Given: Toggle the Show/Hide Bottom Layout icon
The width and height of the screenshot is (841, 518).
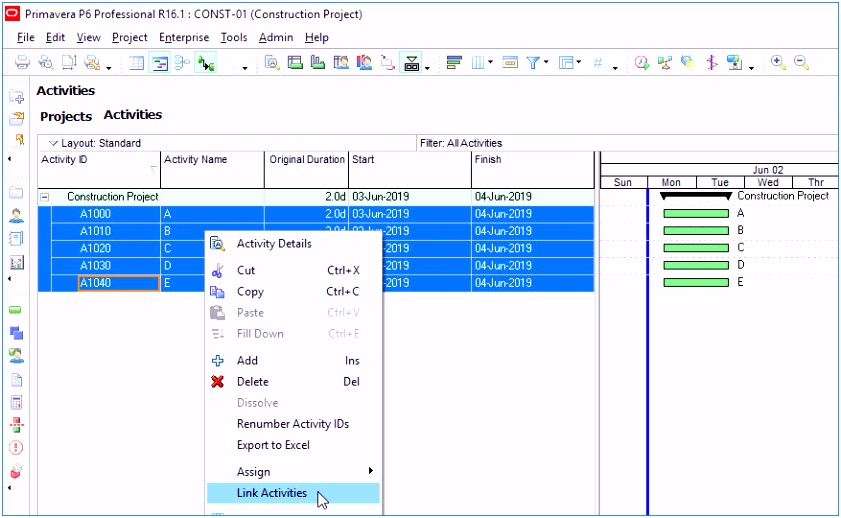Looking at the screenshot, I should (x=411, y=63).
